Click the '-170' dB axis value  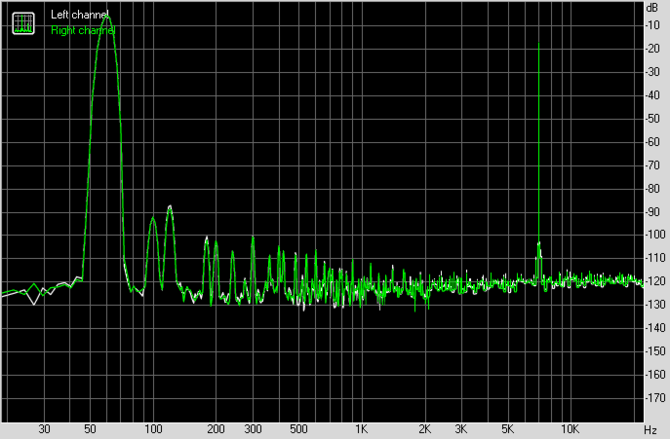pyautogui.click(x=655, y=398)
